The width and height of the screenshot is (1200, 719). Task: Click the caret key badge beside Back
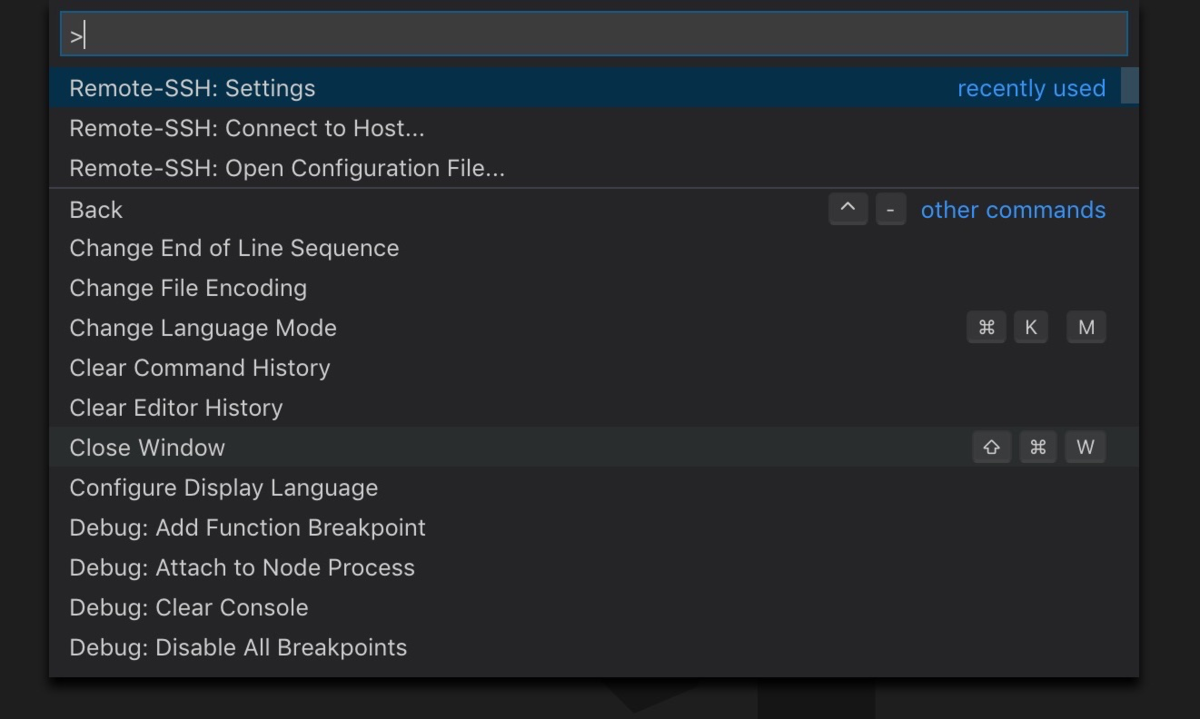pos(848,209)
